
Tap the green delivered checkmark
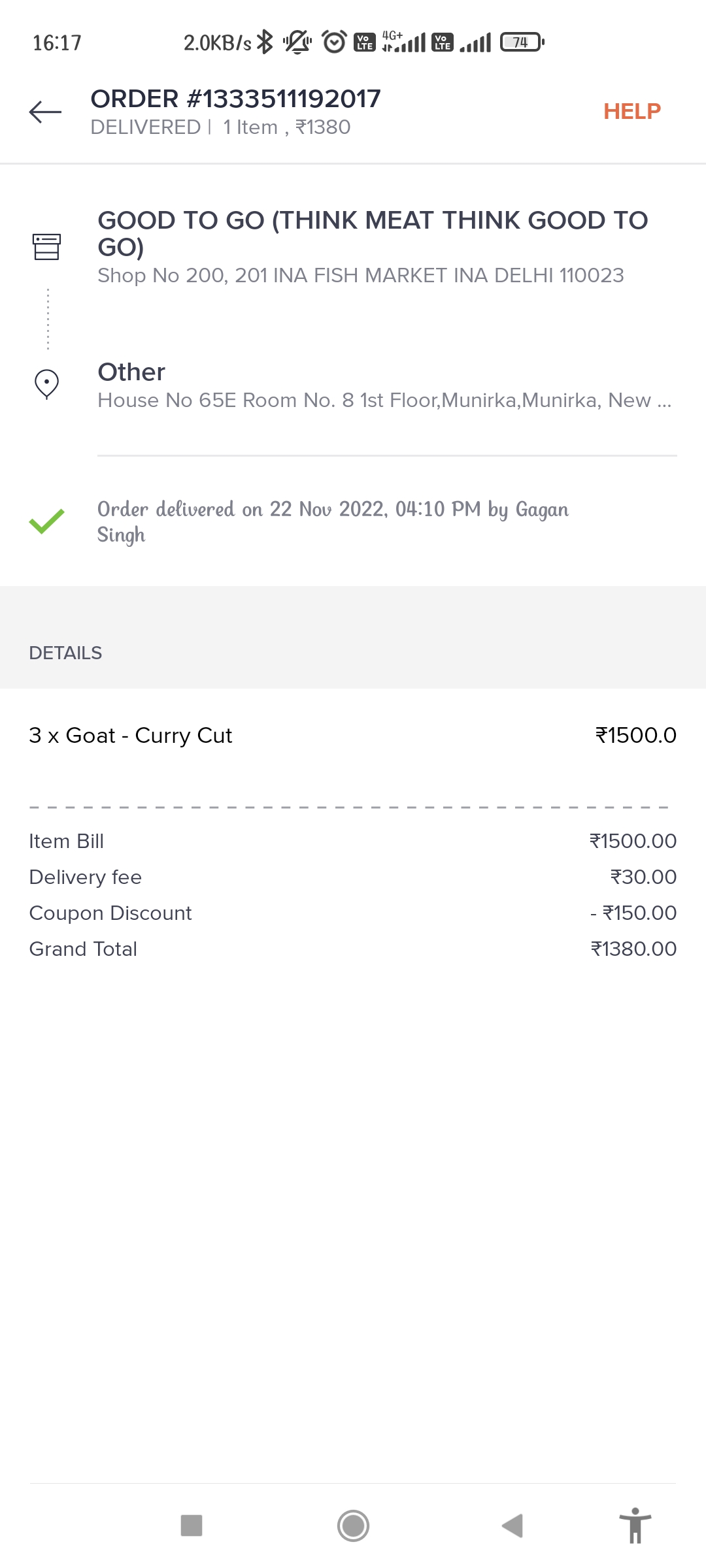pos(46,521)
